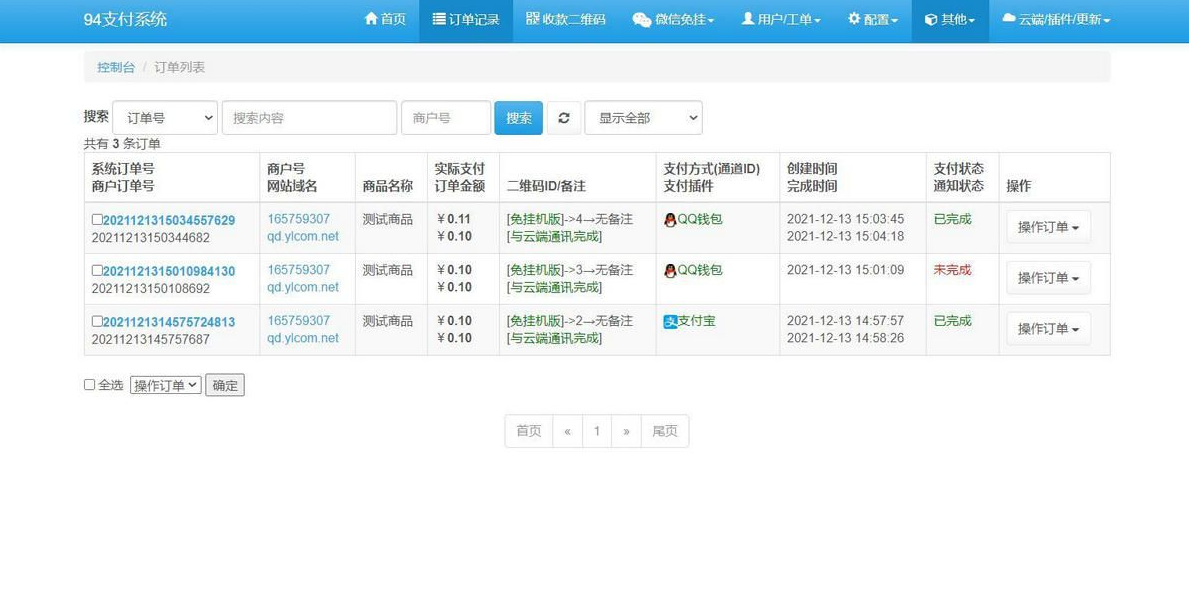Expand the 用户/工单 menu caret
Image resolution: width=1189 pixels, height=613 pixels.
(817, 20)
